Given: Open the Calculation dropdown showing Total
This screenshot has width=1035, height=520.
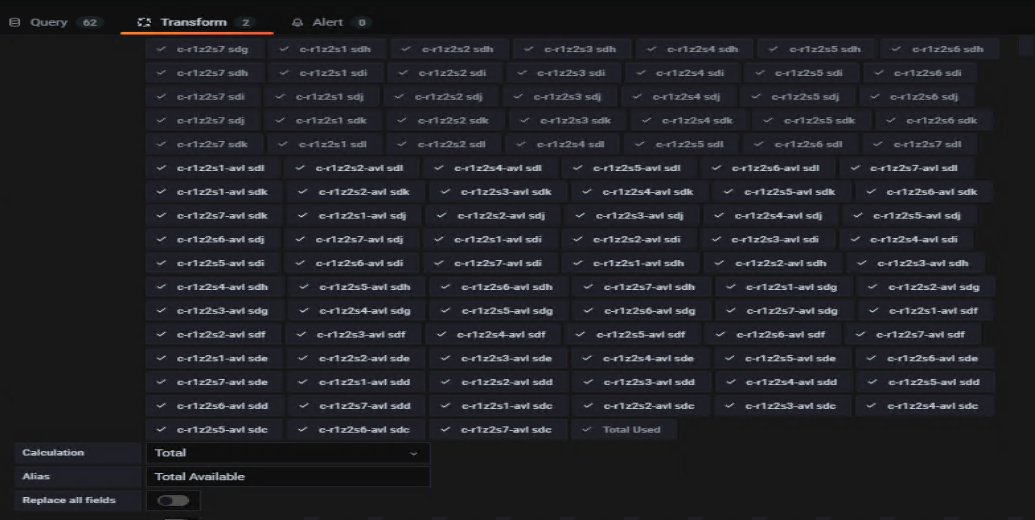Looking at the screenshot, I should (x=288, y=453).
